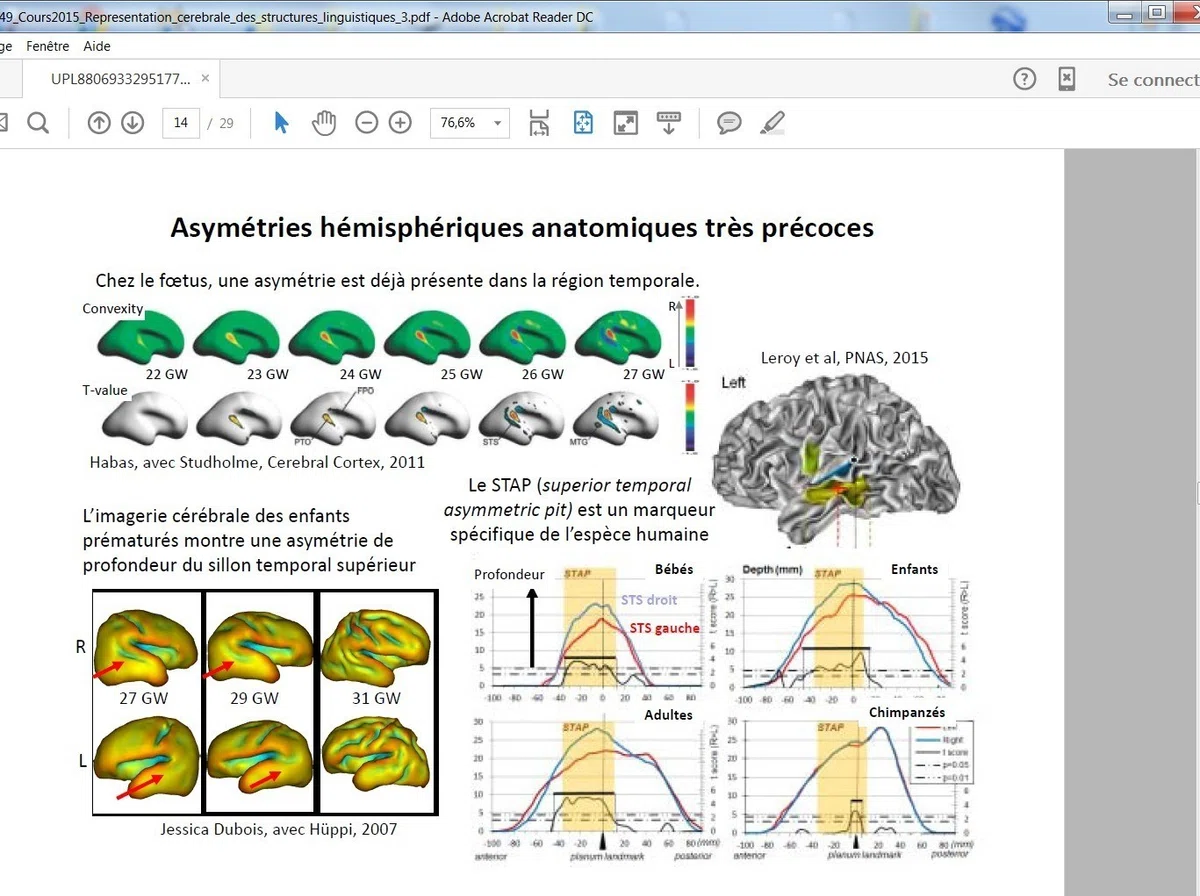Open the Fenêtre menu
1200x896 pixels.
pos(48,46)
